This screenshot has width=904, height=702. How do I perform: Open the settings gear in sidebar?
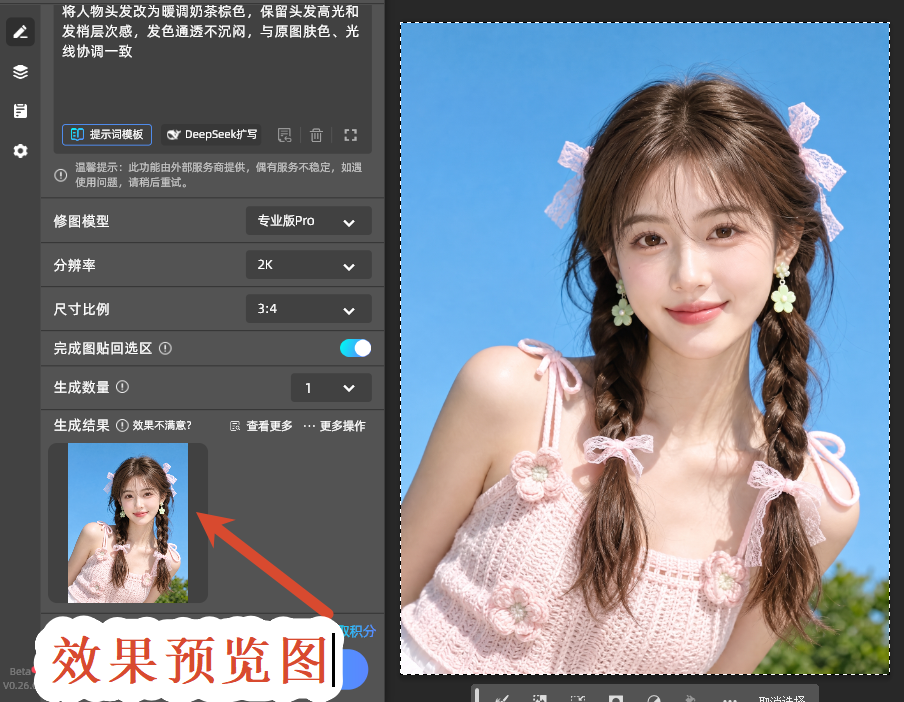point(20,151)
